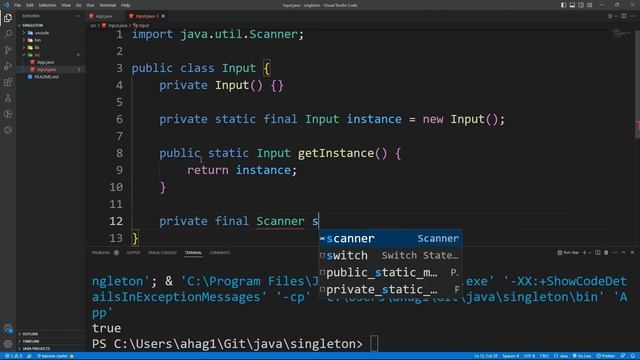Switch to the DEBUG CONSOLE panel tab

pyautogui.click(x=162, y=253)
